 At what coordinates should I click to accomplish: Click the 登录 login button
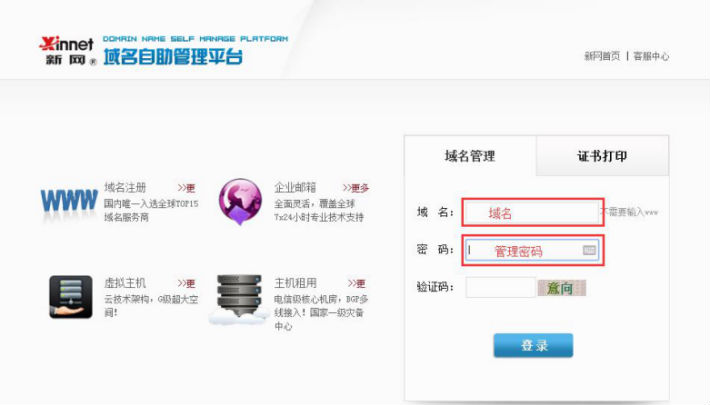[533, 346]
